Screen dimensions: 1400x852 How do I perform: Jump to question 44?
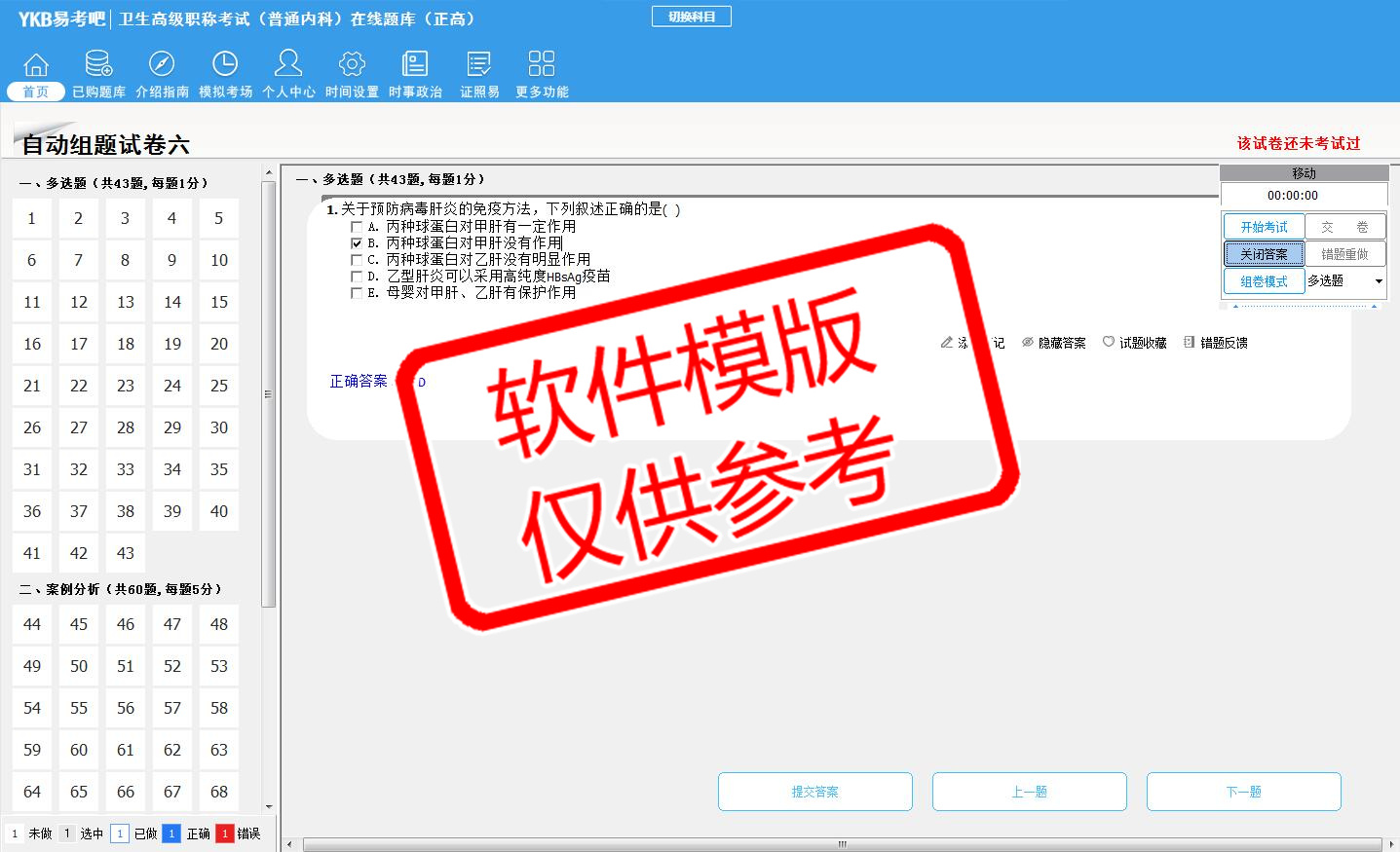[32, 624]
